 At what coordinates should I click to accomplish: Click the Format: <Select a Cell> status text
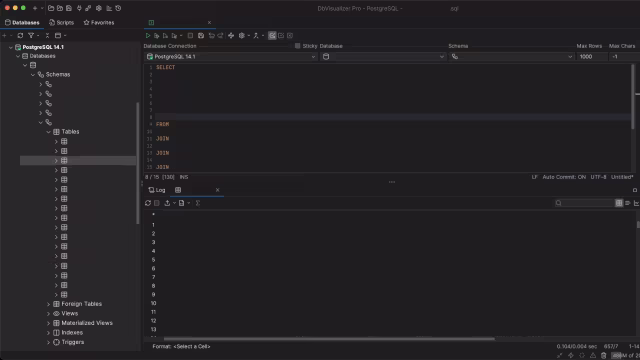coord(181,347)
